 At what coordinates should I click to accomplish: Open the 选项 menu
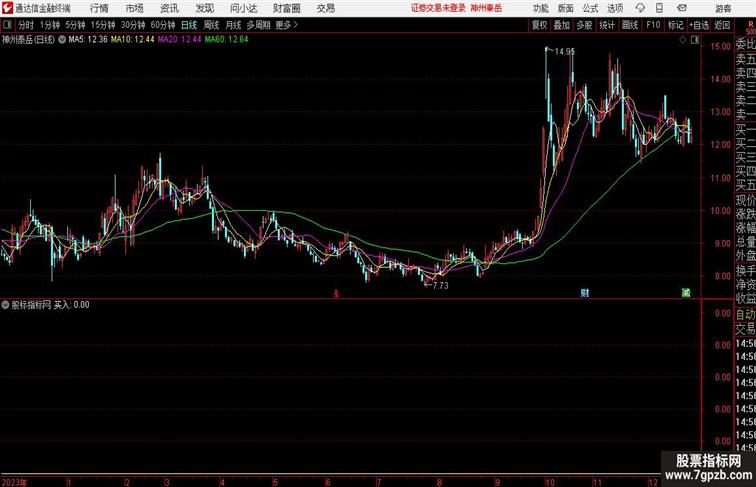coord(615,8)
